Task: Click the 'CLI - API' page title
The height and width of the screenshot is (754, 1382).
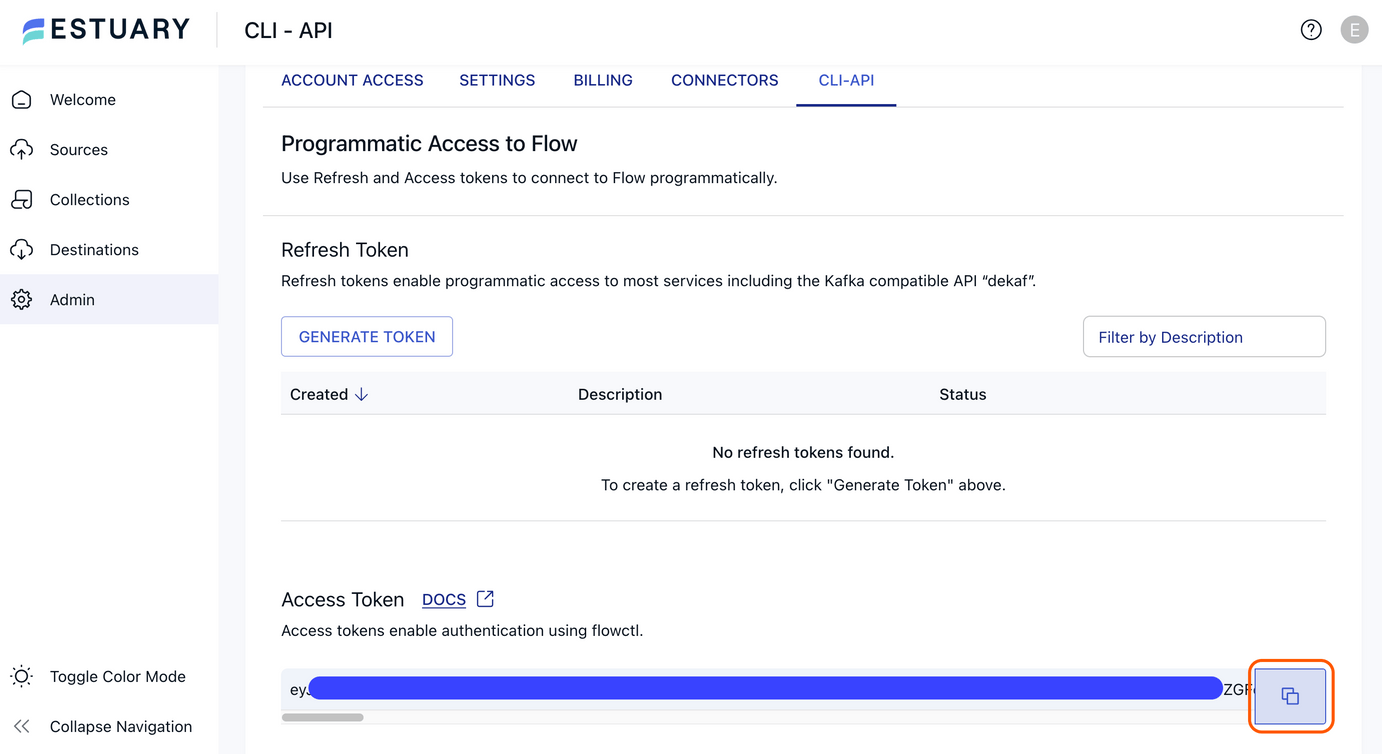Action: coord(288,31)
